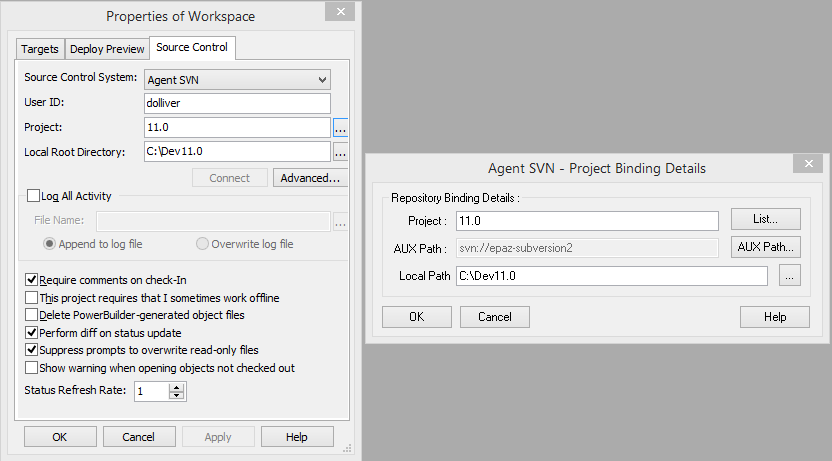Click the Local Root Directory field
Viewport: 832px width, 461px height.
(x=237, y=152)
